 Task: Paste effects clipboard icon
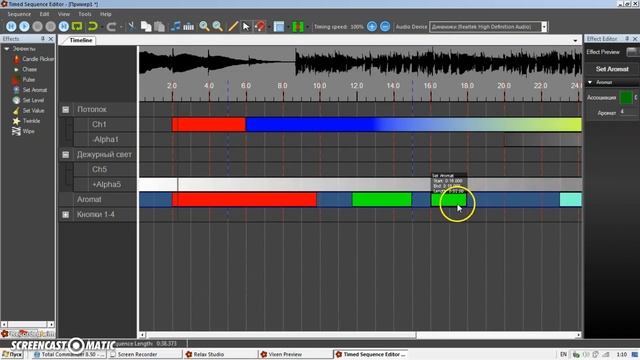point(159,27)
